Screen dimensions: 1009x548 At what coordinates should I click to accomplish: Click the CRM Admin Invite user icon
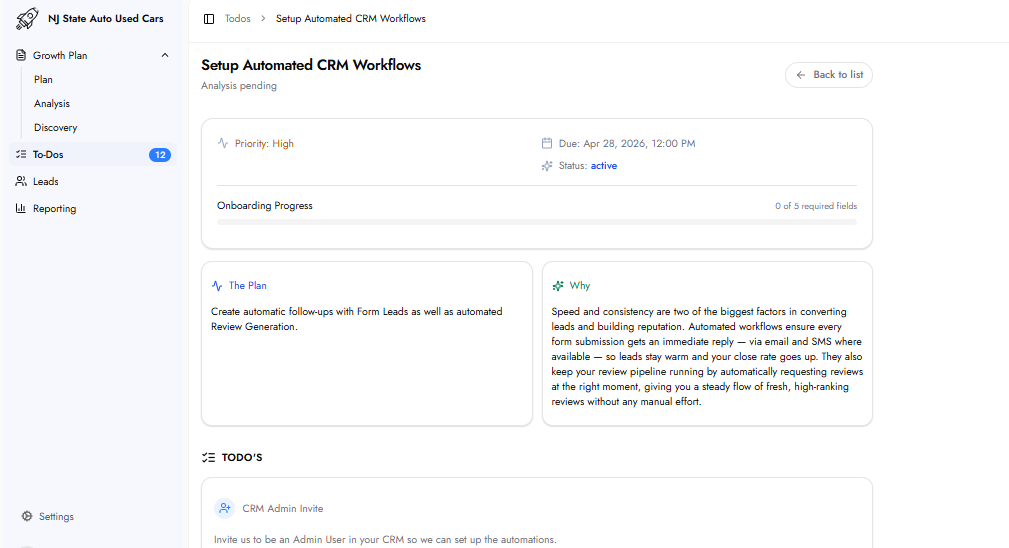[x=224, y=508]
